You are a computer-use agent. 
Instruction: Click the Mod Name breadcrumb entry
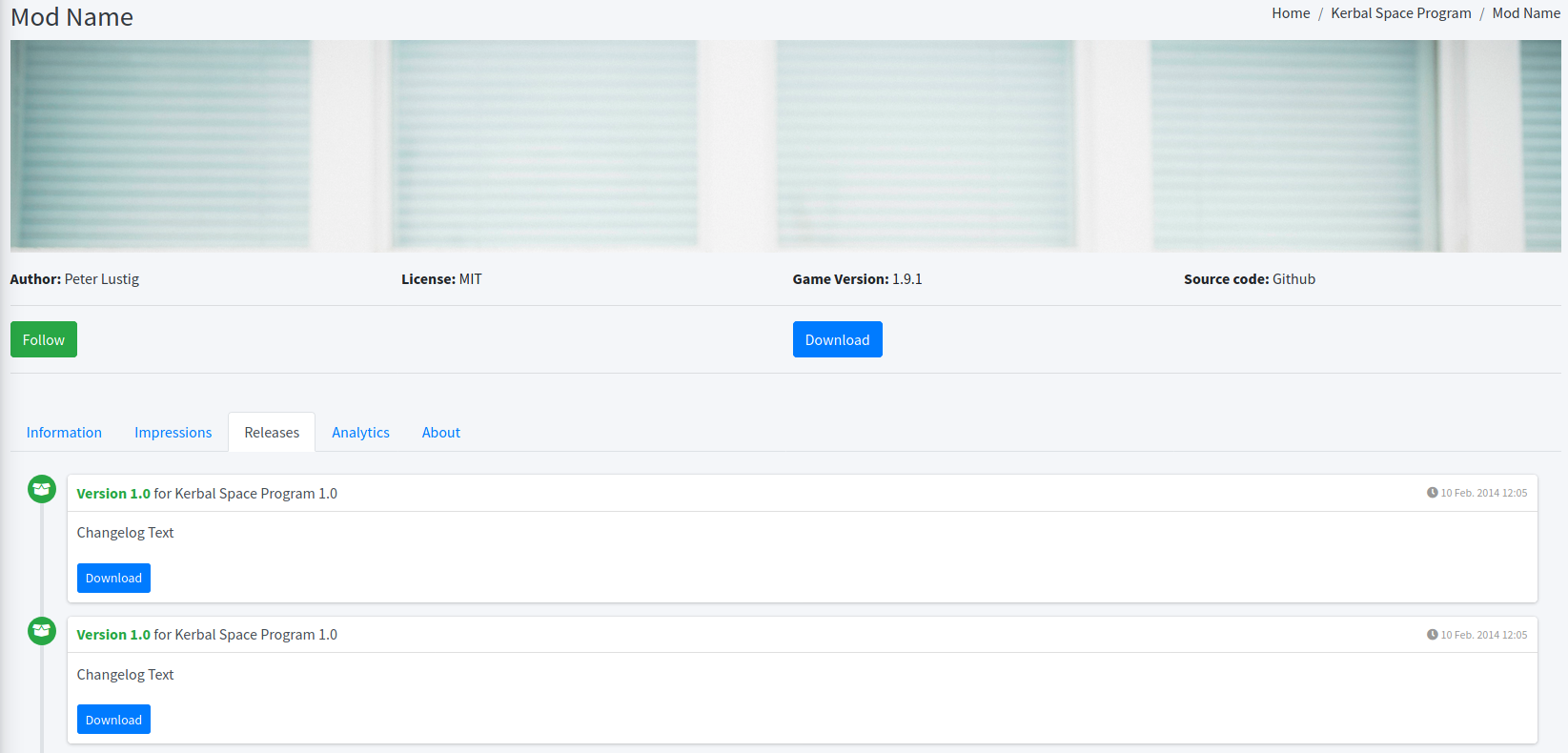(x=1526, y=13)
